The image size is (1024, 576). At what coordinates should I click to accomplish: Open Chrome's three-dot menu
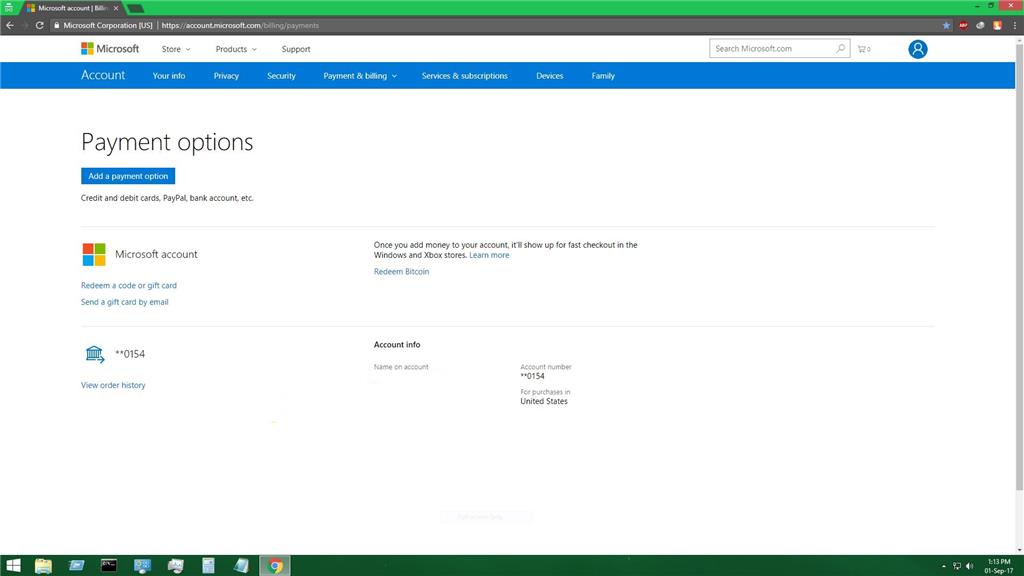[x=1015, y=25]
